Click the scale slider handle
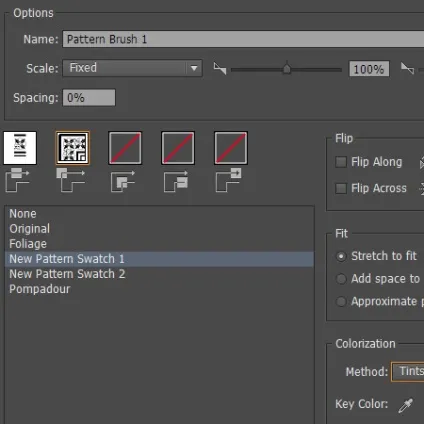Screen dimensions: 424x424 click(x=287, y=68)
